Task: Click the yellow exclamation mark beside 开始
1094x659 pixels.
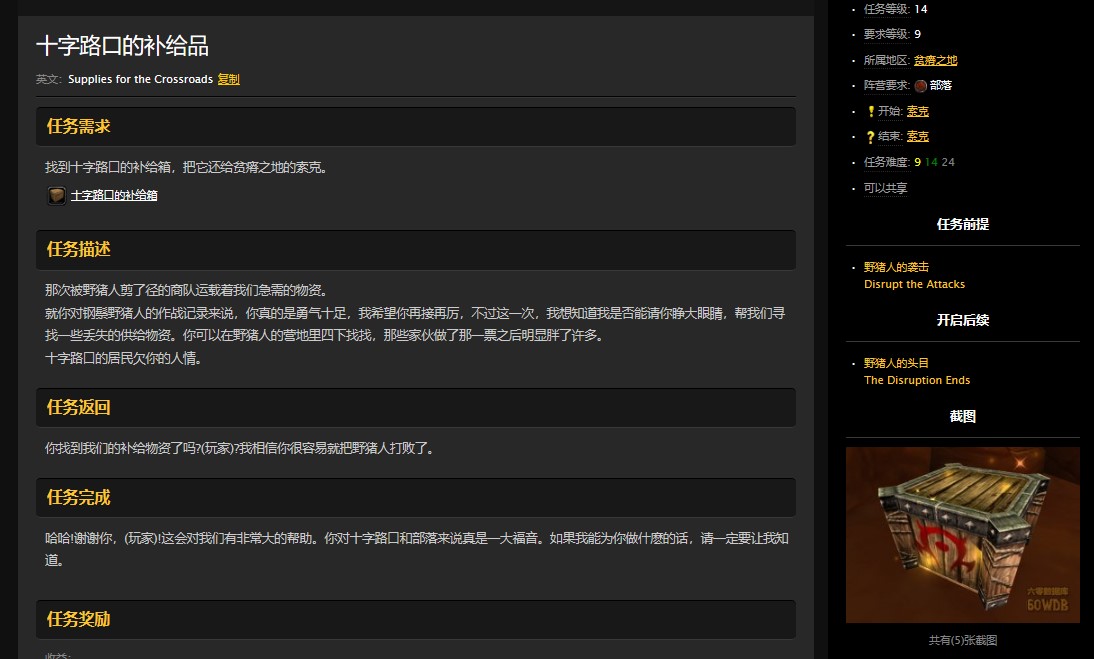Action: 872,111
